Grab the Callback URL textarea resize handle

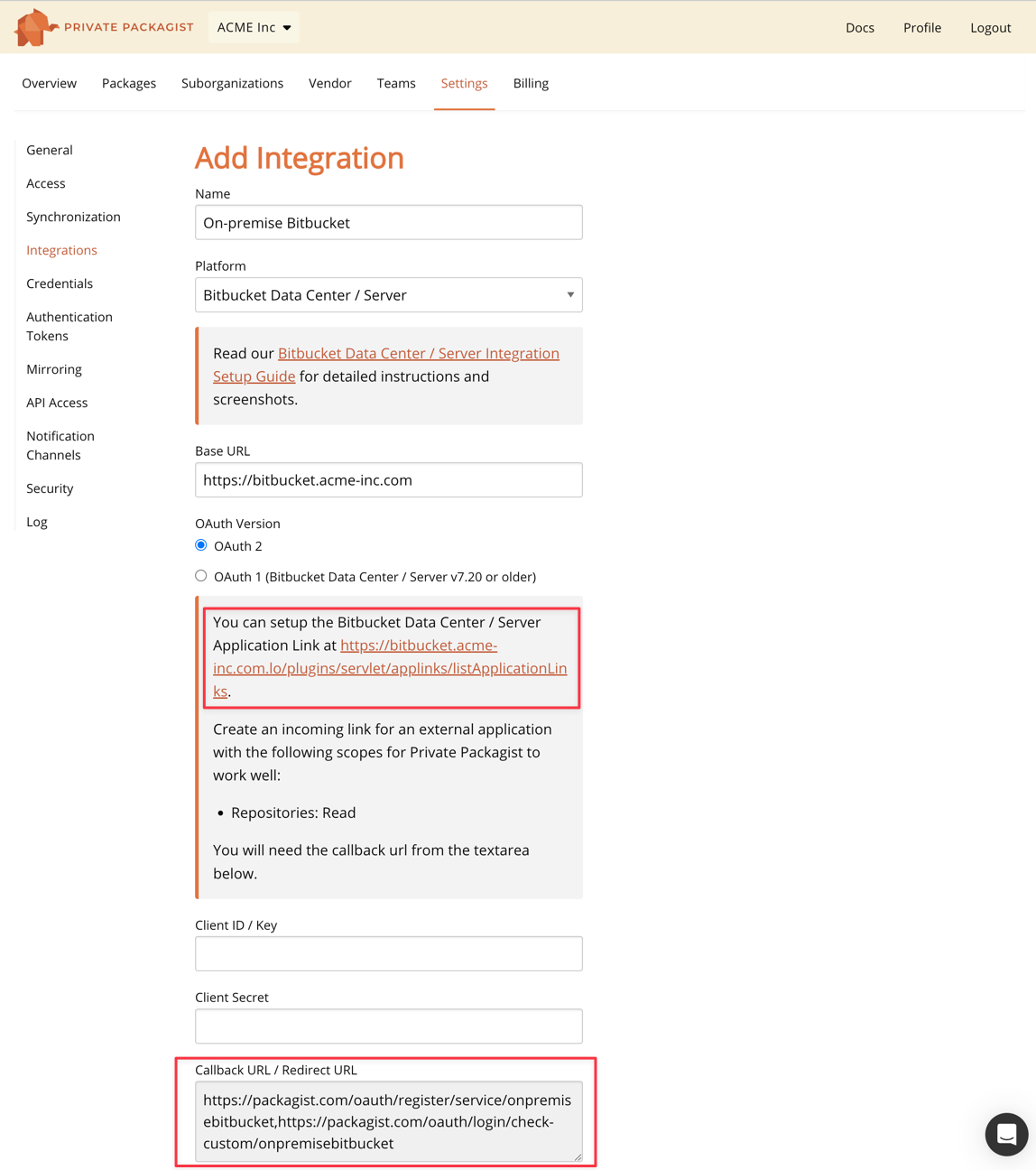(x=577, y=1156)
